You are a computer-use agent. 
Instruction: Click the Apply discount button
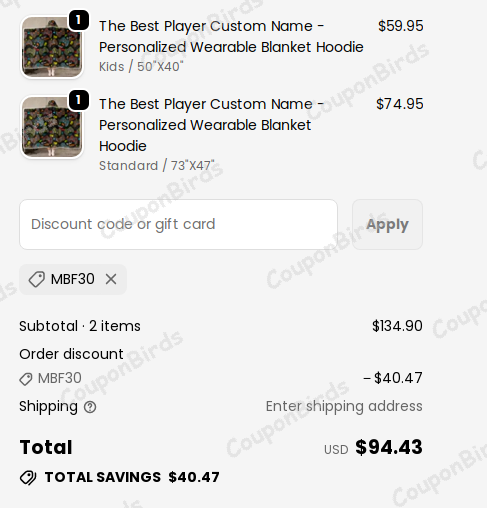tap(387, 224)
